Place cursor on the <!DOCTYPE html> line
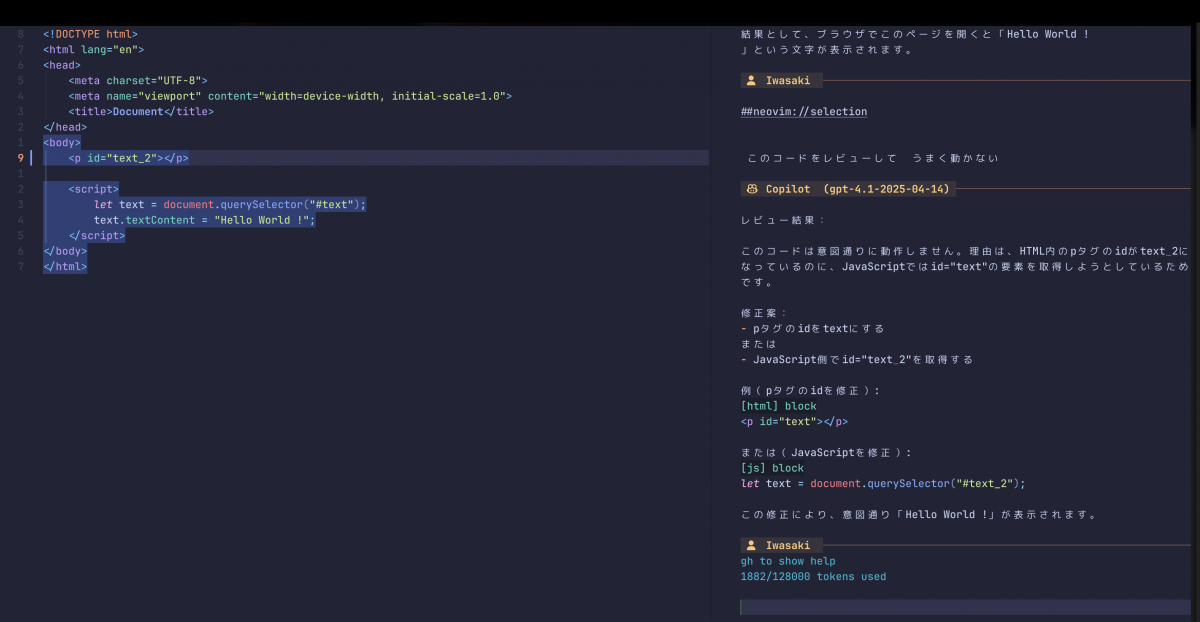The image size is (1200, 622). point(90,34)
